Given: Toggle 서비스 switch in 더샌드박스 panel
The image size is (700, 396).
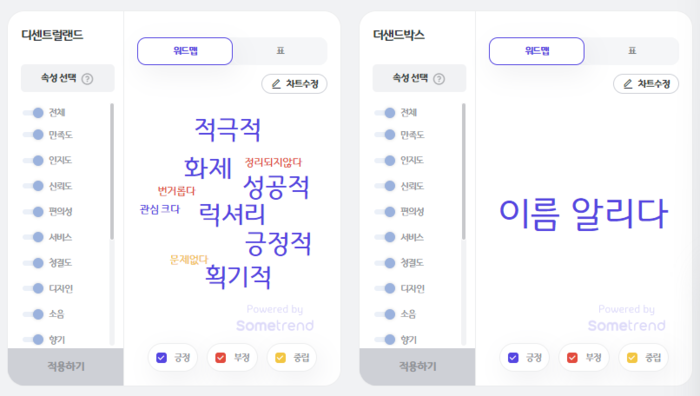Looking at the screenshot, I should pyautogui.click(x=385, y=237).
